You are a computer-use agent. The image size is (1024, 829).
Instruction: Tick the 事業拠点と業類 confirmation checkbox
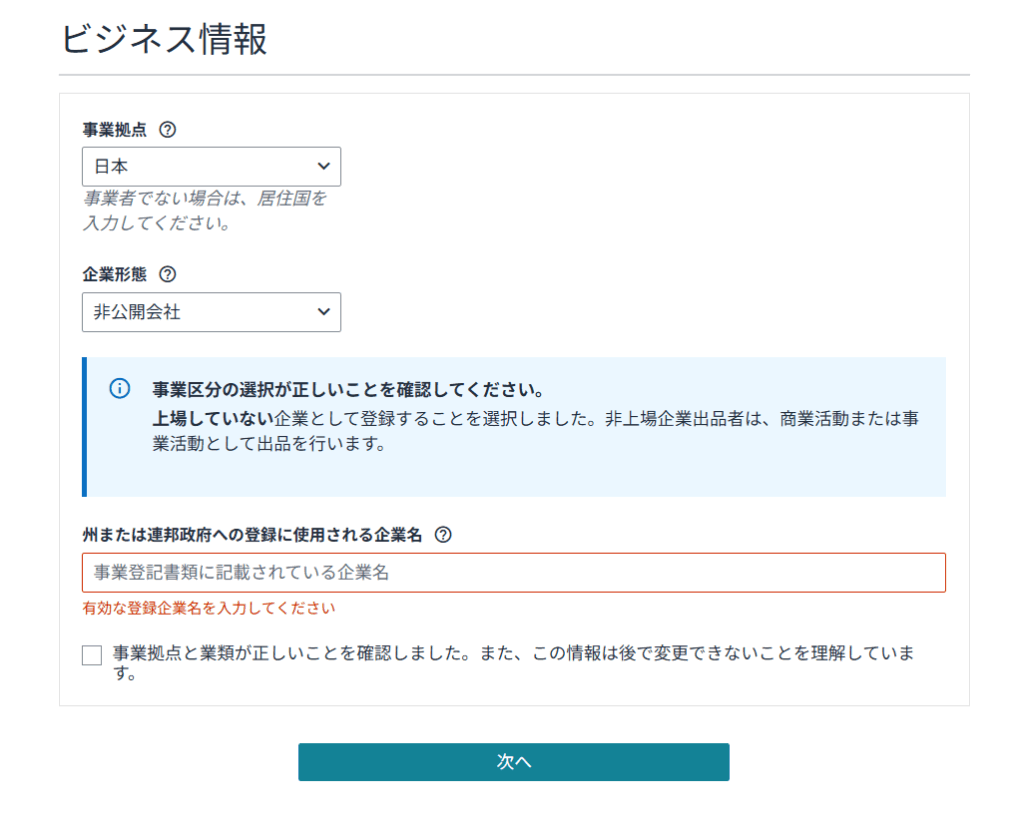click(x=92, y=655)
